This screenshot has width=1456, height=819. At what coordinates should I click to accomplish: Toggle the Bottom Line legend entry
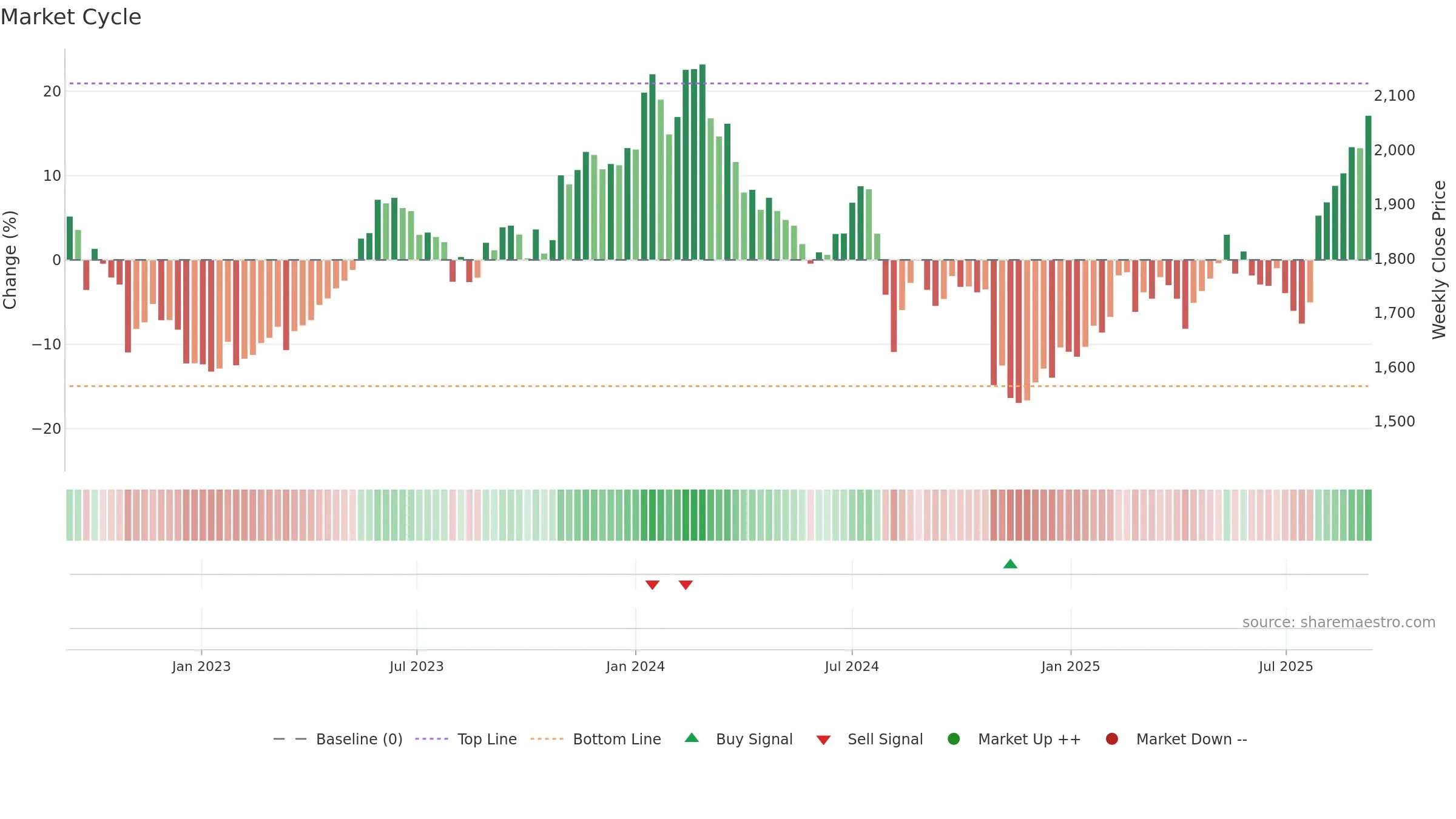[596, 739]
